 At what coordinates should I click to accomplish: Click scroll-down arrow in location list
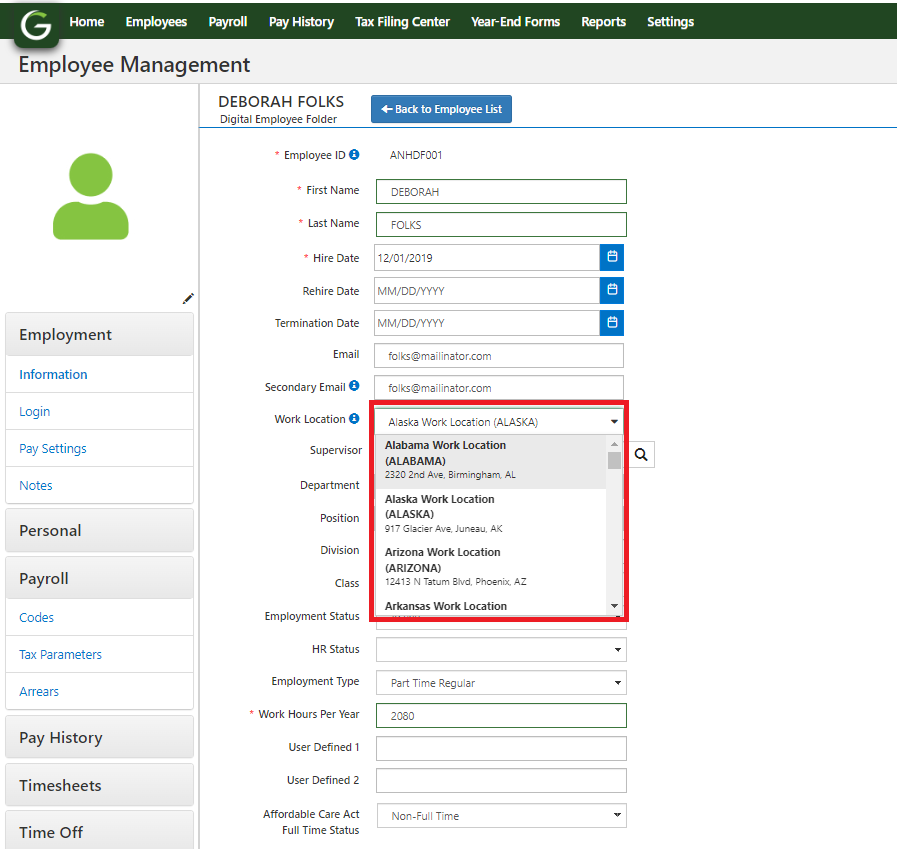614,606
